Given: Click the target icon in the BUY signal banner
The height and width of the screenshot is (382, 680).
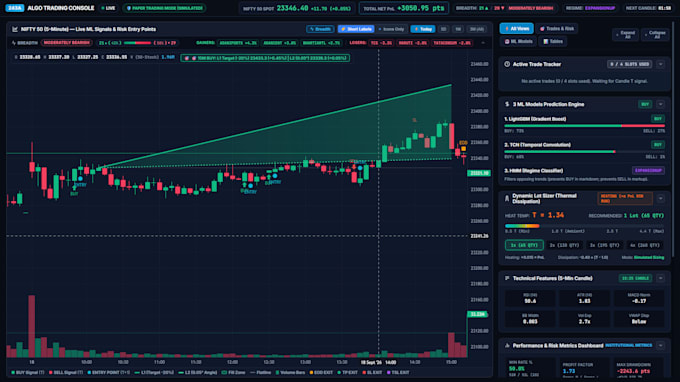Looking at the screenshot, I should point(186,58).
